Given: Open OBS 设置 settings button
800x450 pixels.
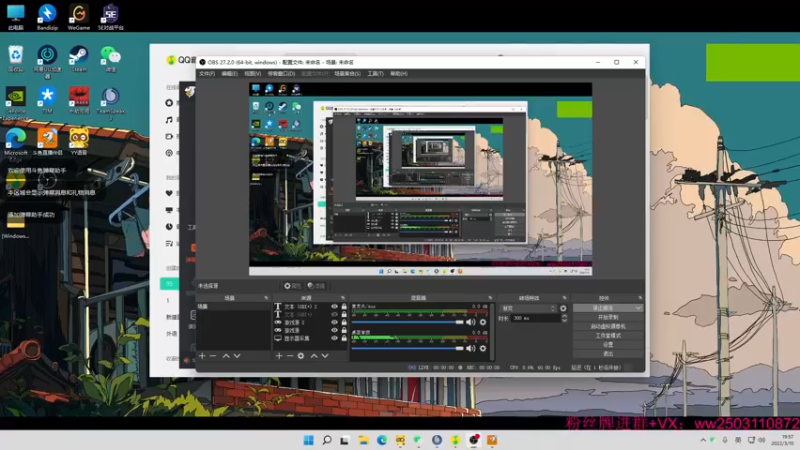Looking at the screenshot, I should 608,345.
